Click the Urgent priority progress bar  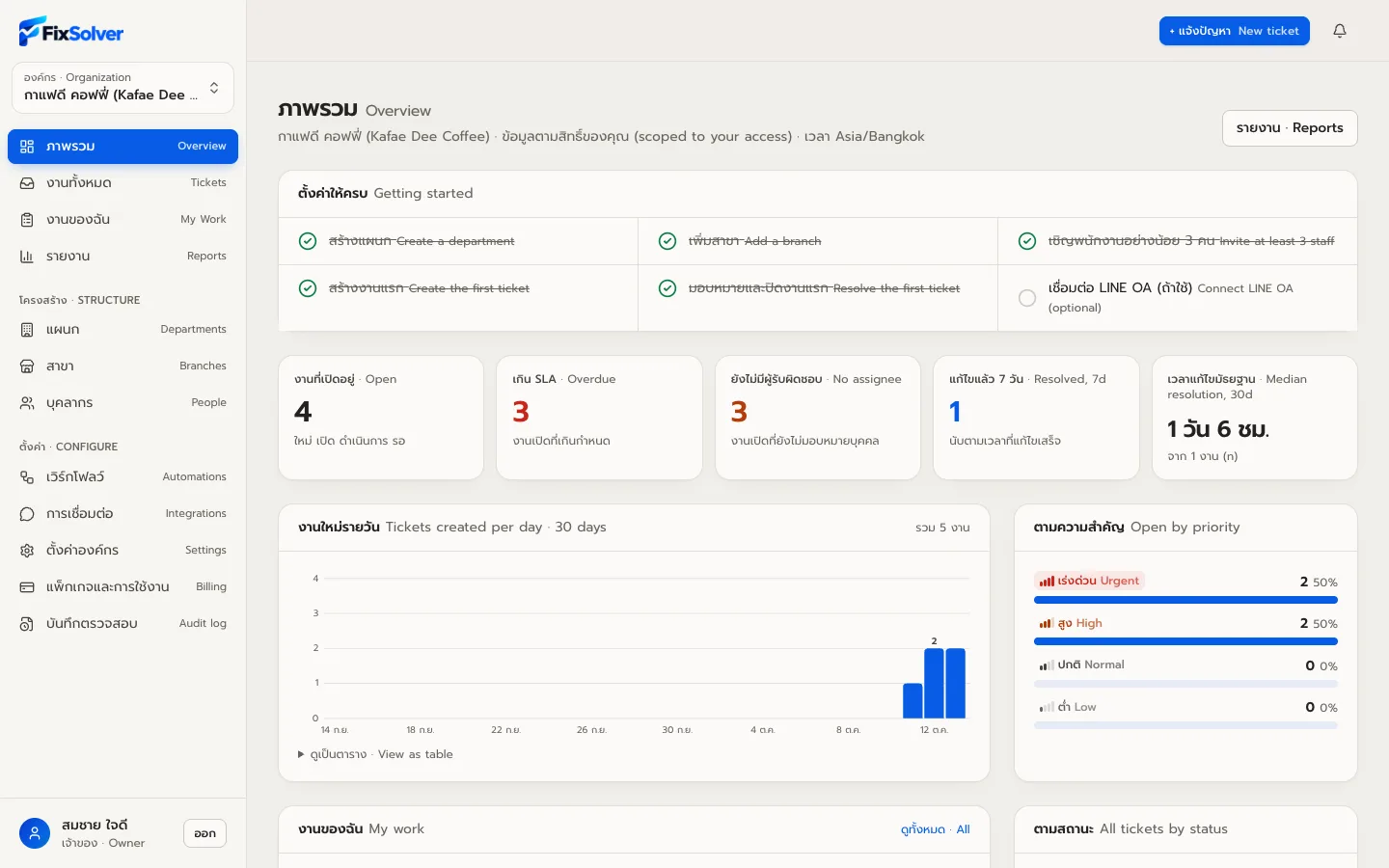1185,600
